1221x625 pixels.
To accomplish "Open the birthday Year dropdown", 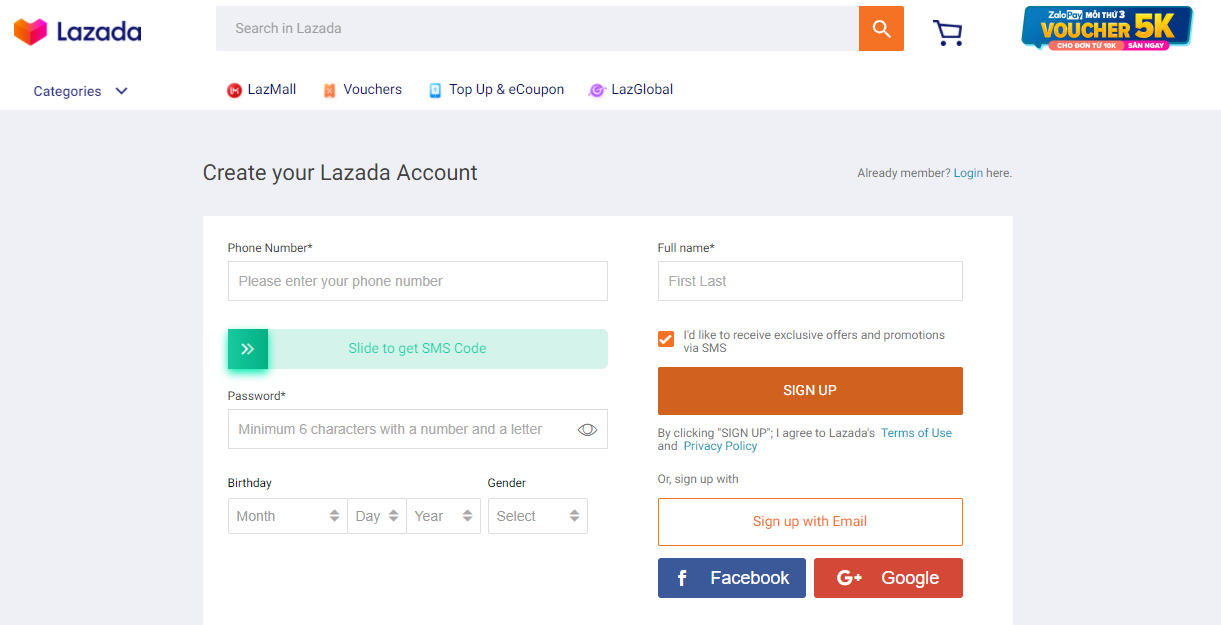I will 443,516.
